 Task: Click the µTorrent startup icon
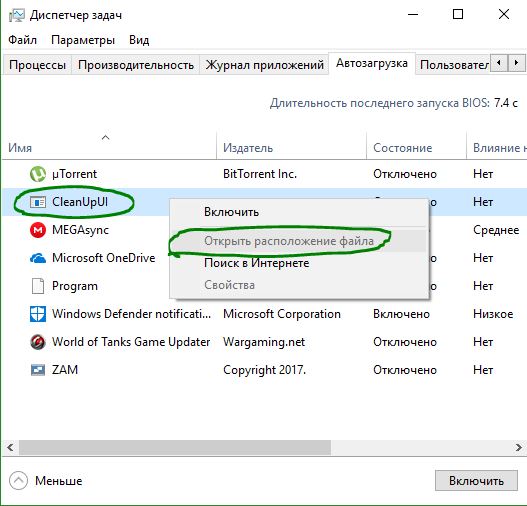38,174
